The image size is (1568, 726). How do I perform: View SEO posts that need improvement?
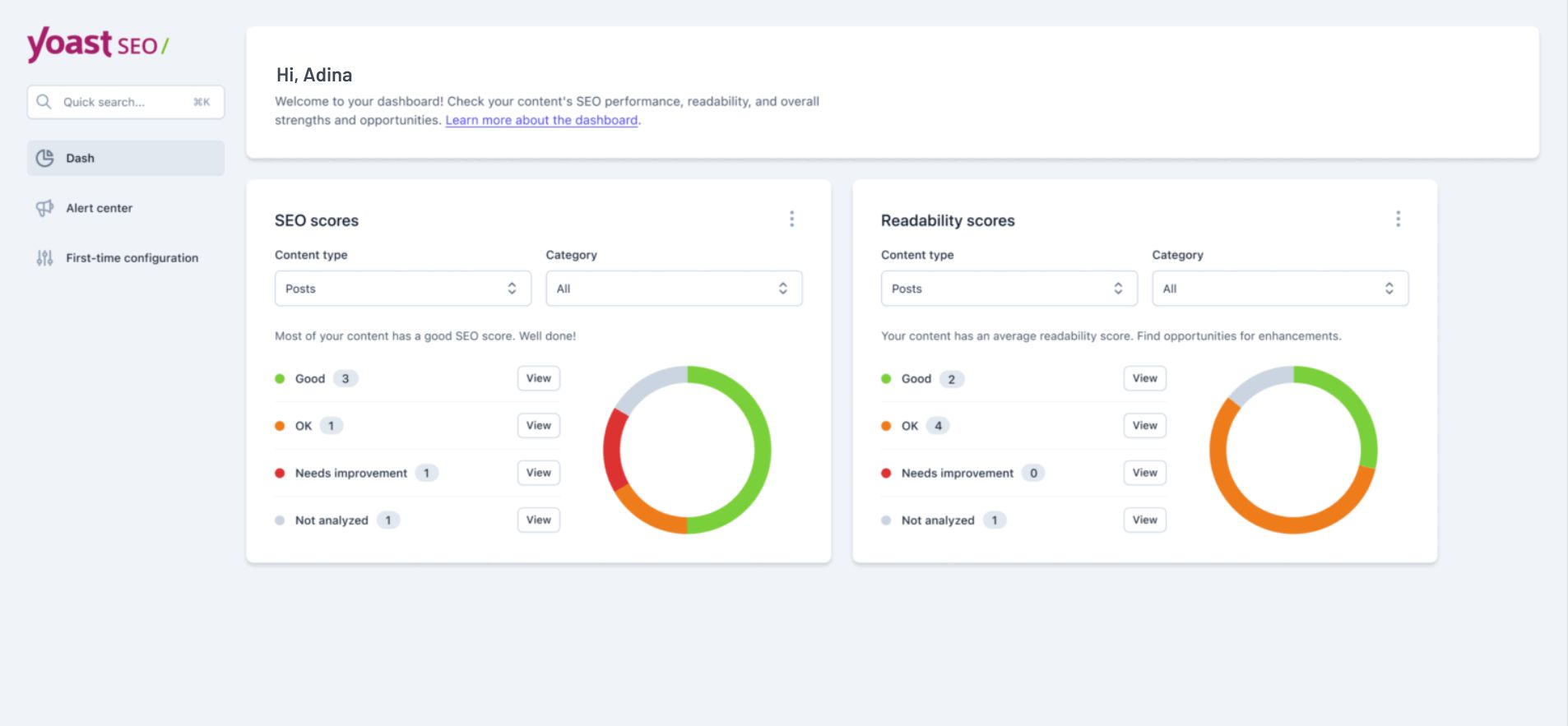tap(538, 473)
